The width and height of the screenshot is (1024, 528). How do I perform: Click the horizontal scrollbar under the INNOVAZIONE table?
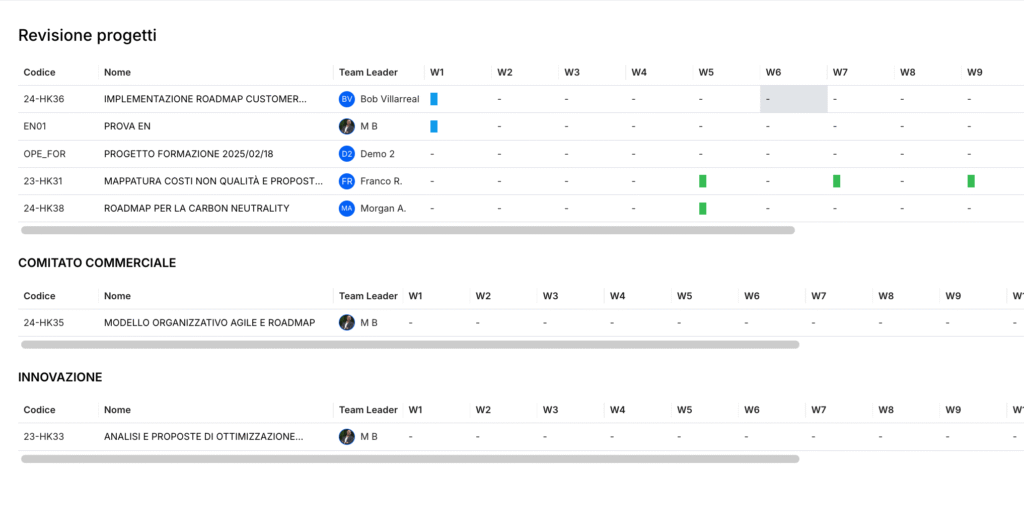coord(410,459)
